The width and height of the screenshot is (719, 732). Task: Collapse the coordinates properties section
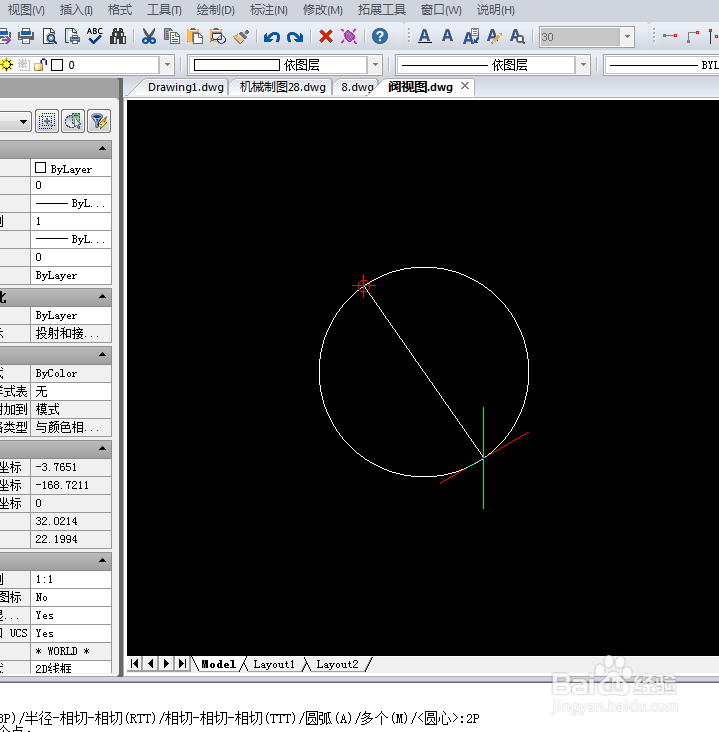pos(102,448)
